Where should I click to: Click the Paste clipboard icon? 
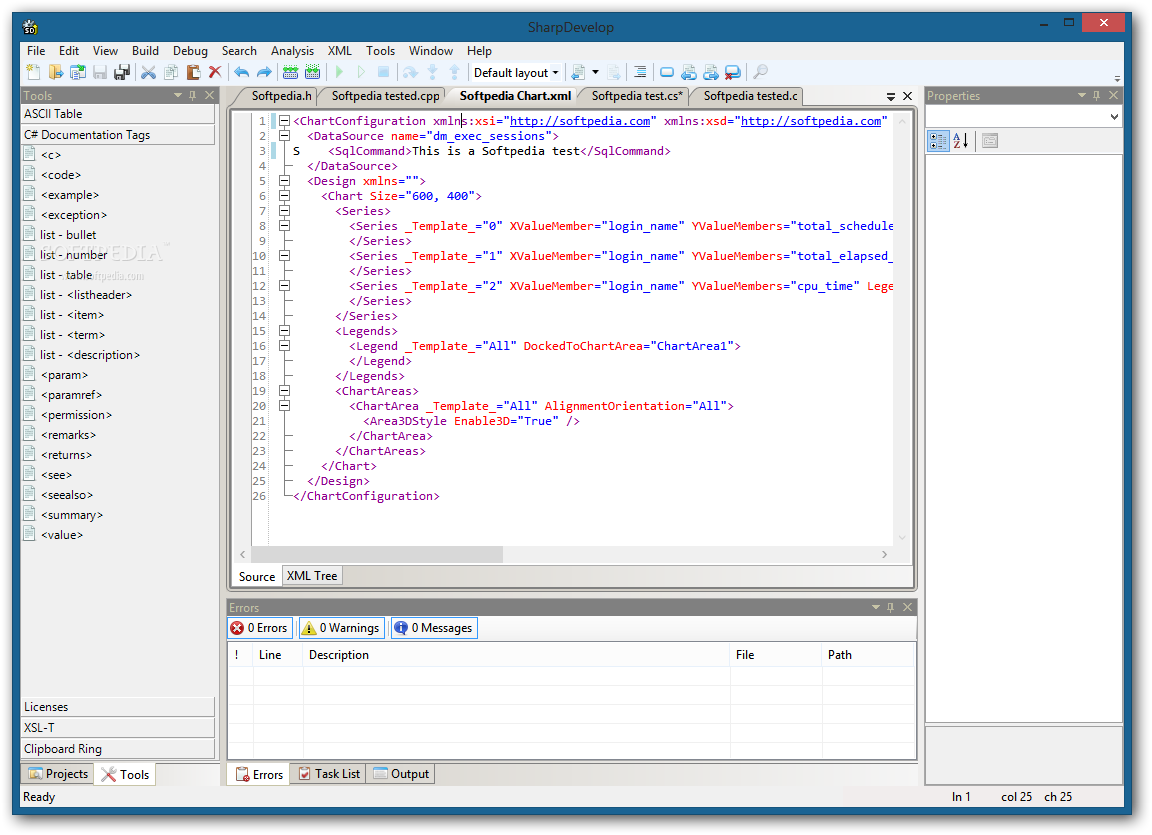(x=193, y=72)
